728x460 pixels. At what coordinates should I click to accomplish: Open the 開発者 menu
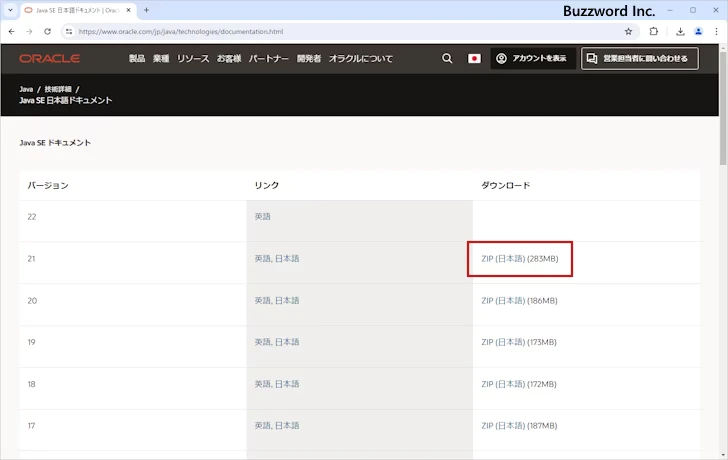tap(309, 58)
